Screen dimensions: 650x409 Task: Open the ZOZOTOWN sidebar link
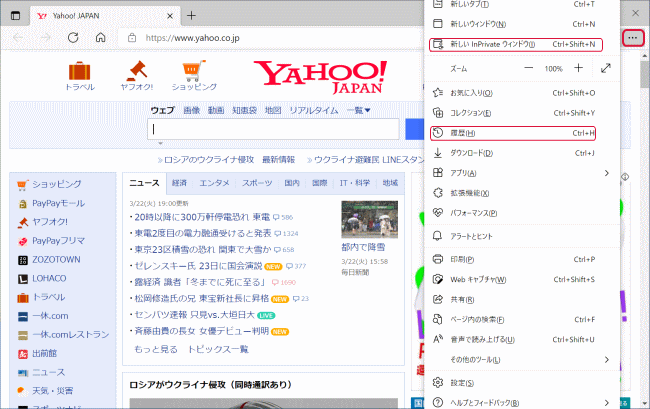coord(56,259)
